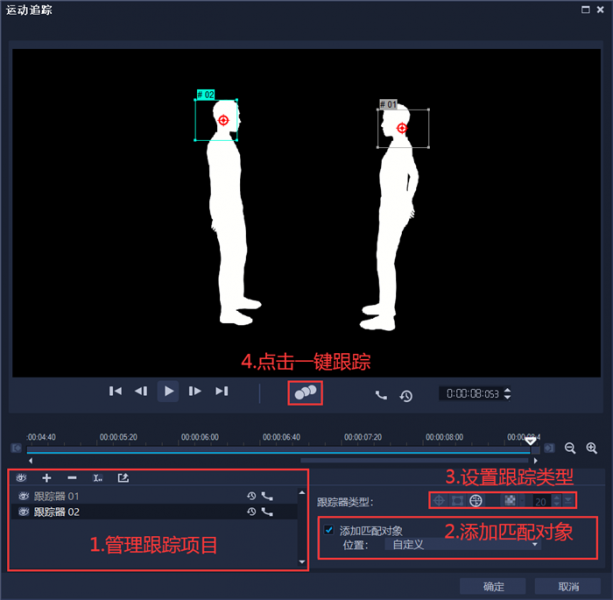
Task: Click the left arrow of timeline scrollbar
Action: pyautogui.click(x=30, y=461)
